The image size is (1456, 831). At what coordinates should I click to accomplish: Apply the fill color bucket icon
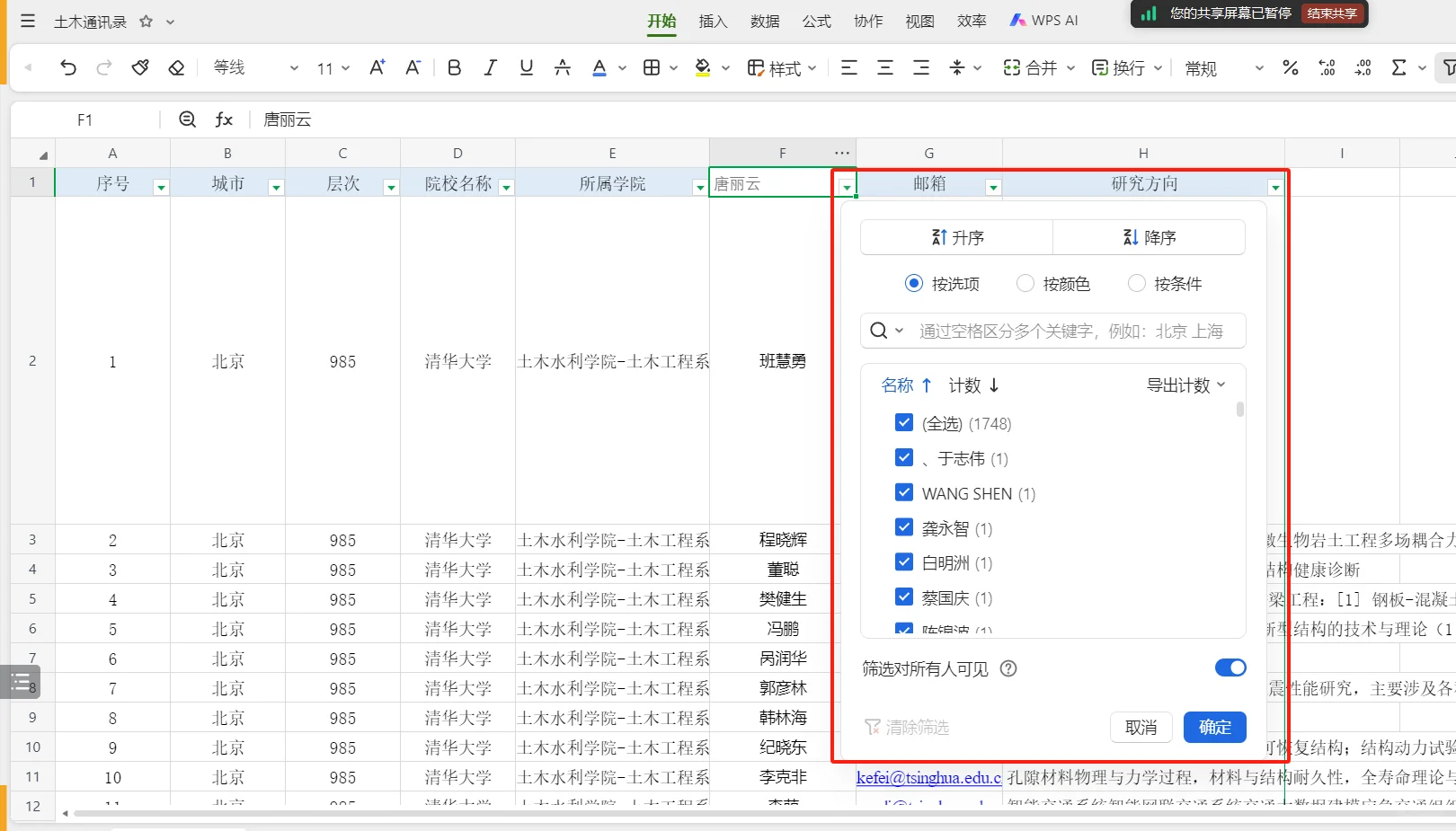703,67
